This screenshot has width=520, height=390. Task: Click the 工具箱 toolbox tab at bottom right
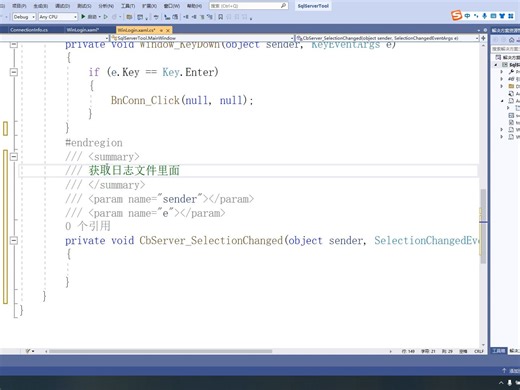(x=499, y=351)
